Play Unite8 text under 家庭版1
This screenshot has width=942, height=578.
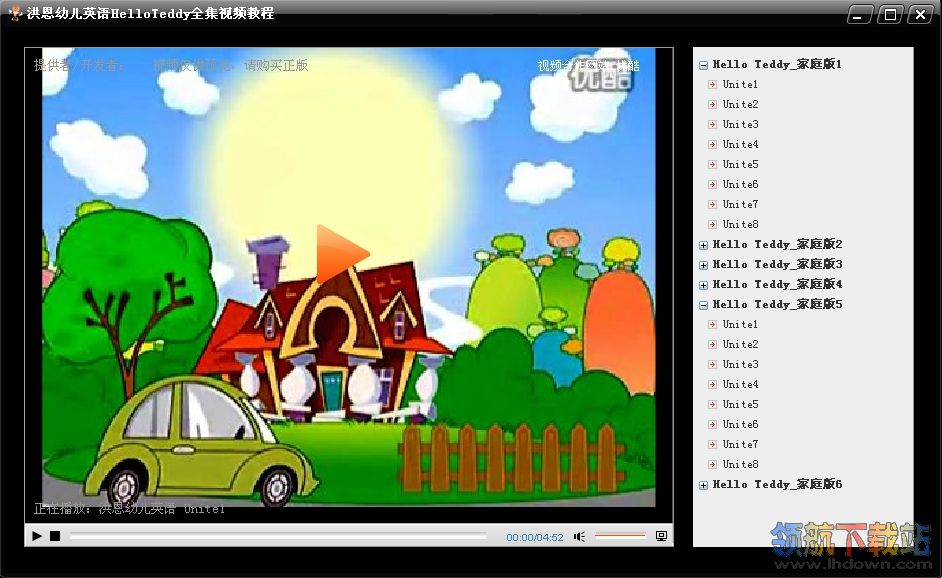740,224
